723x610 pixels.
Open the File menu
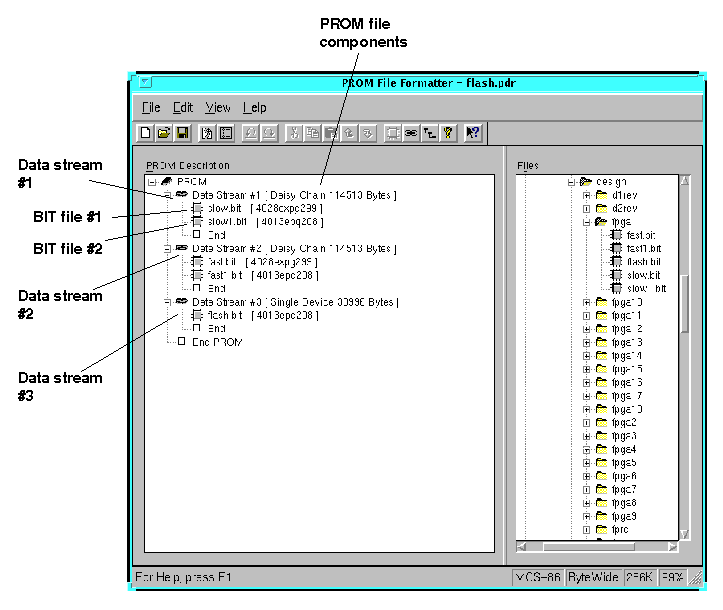click(151, 107)
